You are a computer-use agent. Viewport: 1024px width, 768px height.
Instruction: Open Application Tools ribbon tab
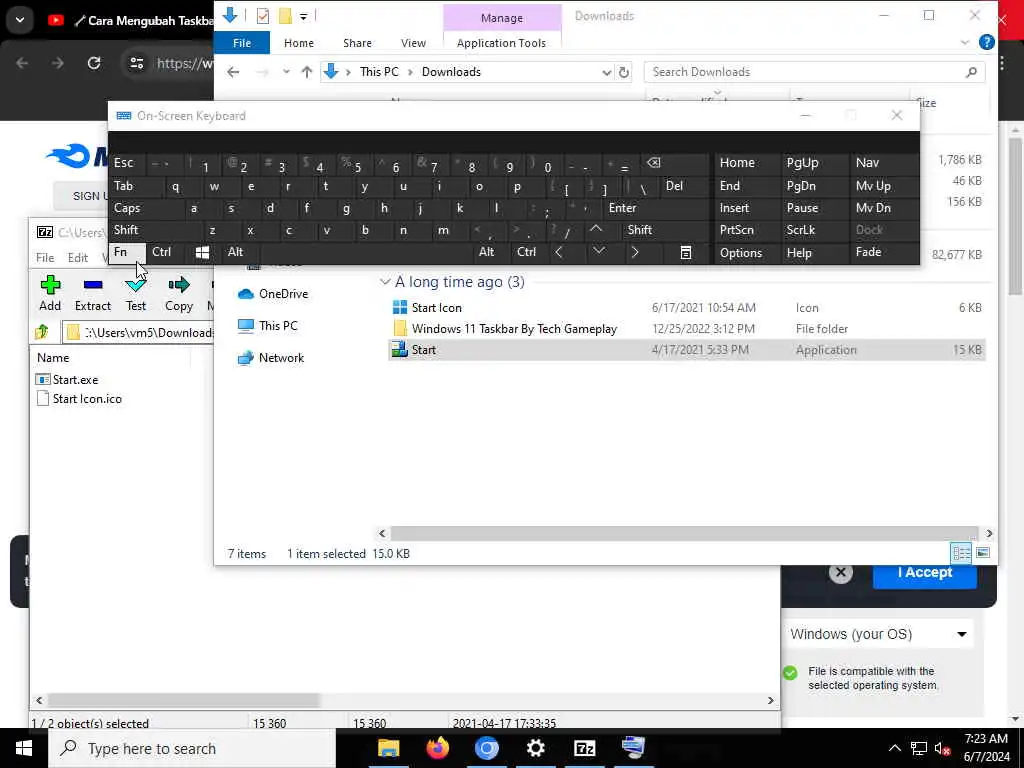coord(502,43)
